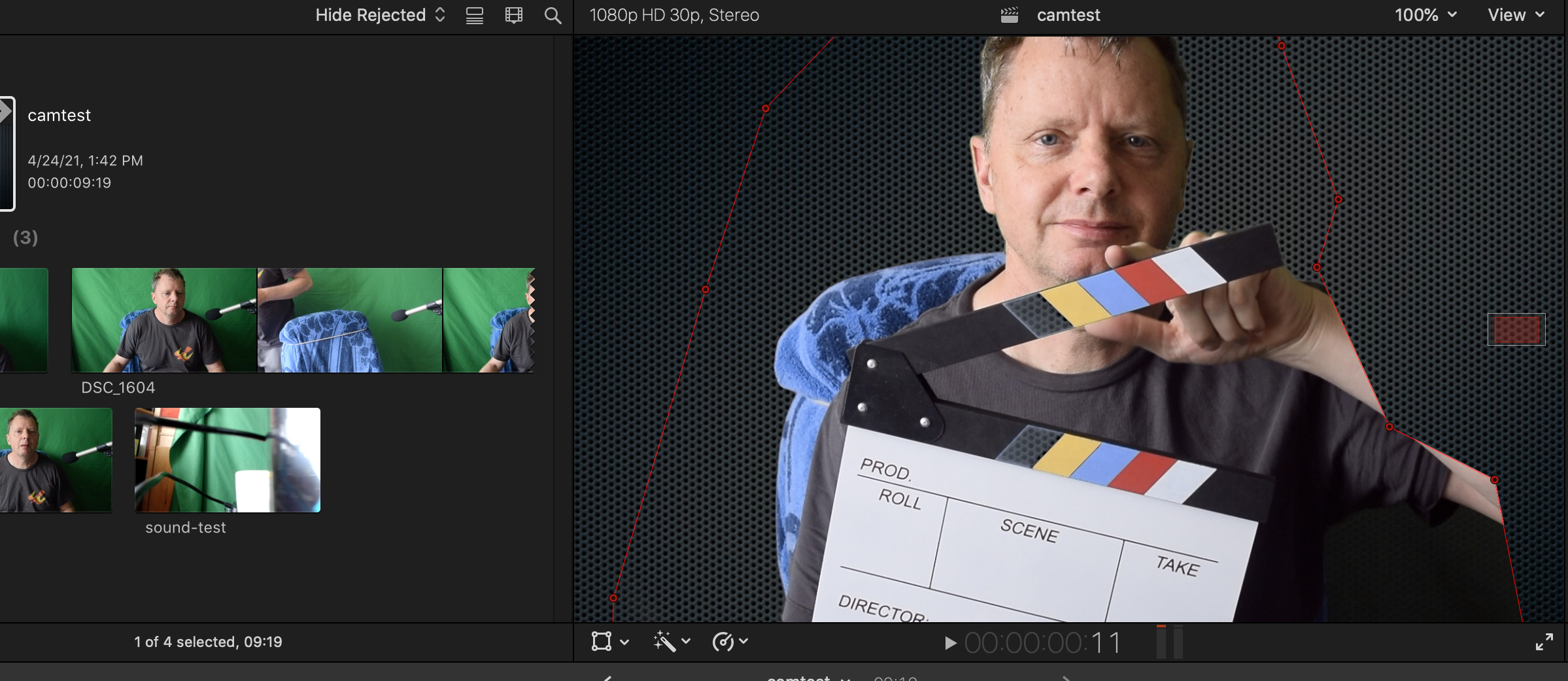Screen dimensions: 1568x681
Task: Select the DSC_1604 clip thumbnail
Action: click(163, 320)
